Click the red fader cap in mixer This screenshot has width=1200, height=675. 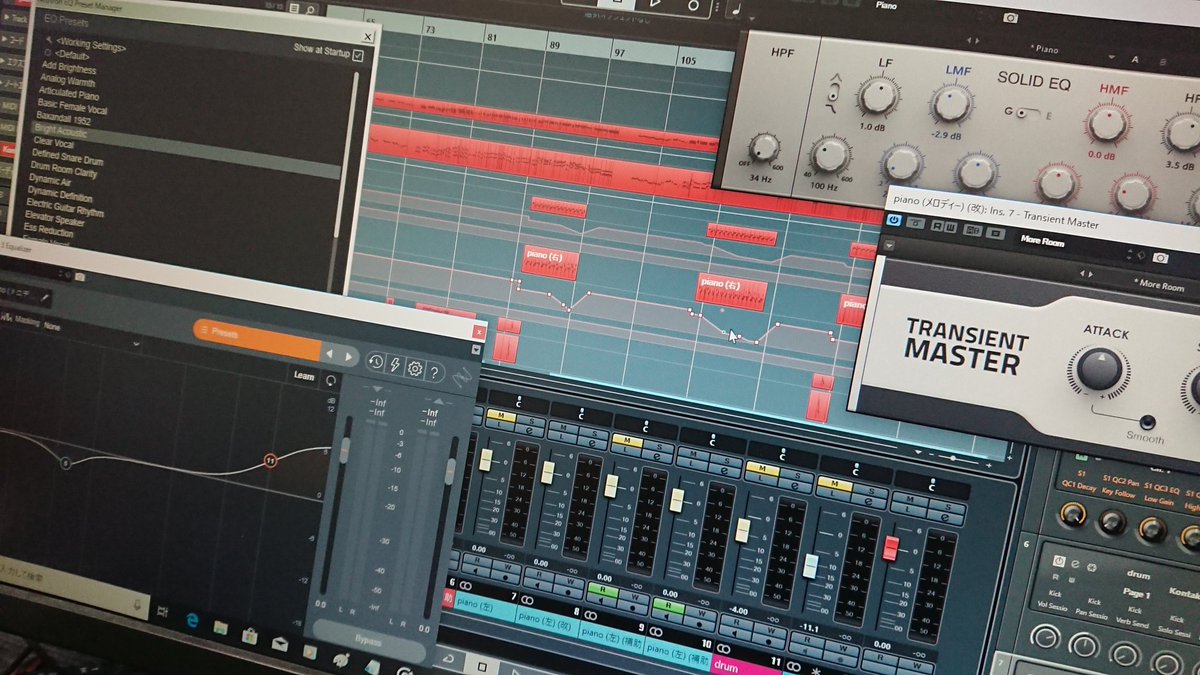coord(889,548)
